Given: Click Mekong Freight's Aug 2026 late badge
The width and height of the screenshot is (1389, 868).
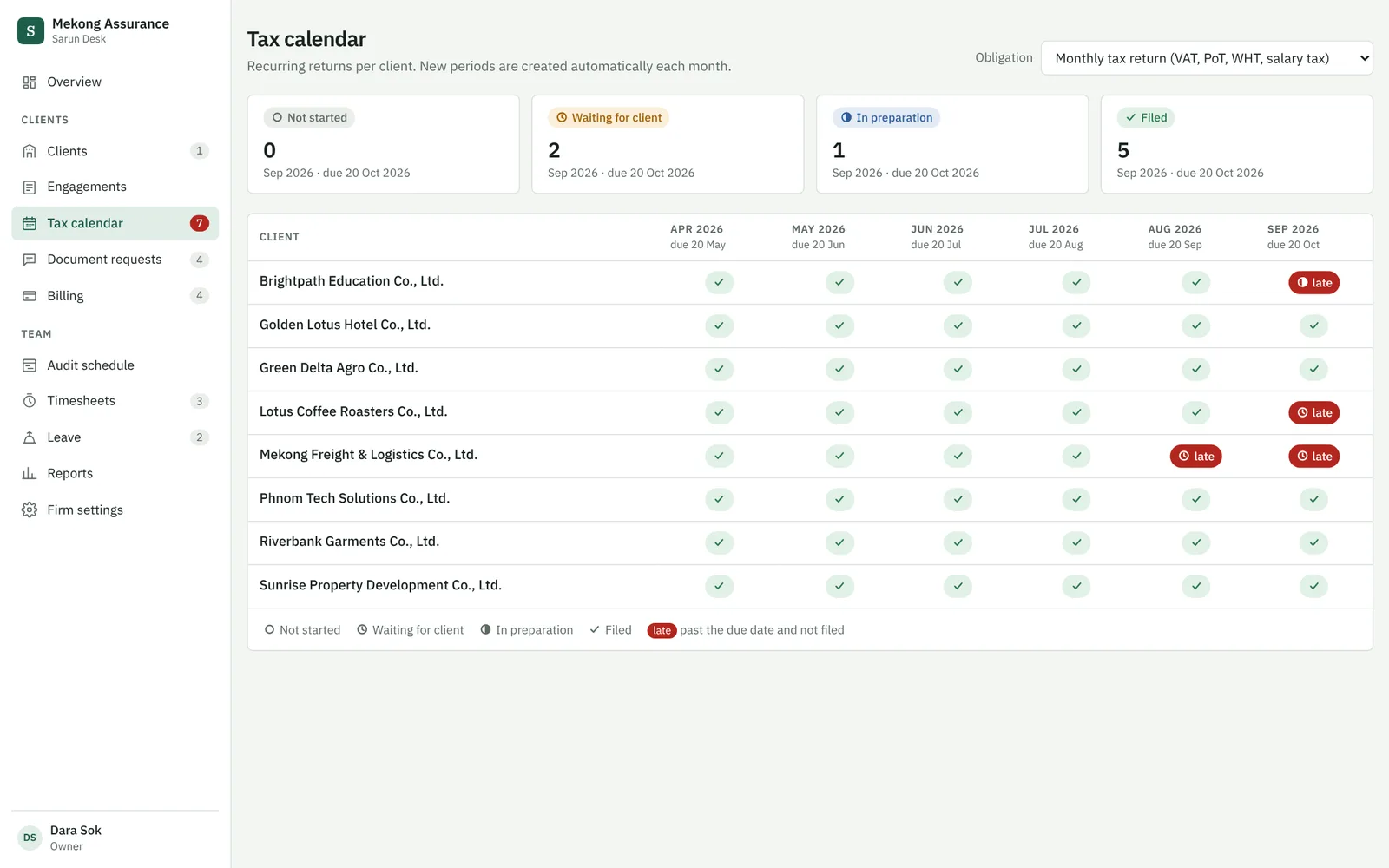Looking at the screenshot, I should click(x=1195, y=457).
